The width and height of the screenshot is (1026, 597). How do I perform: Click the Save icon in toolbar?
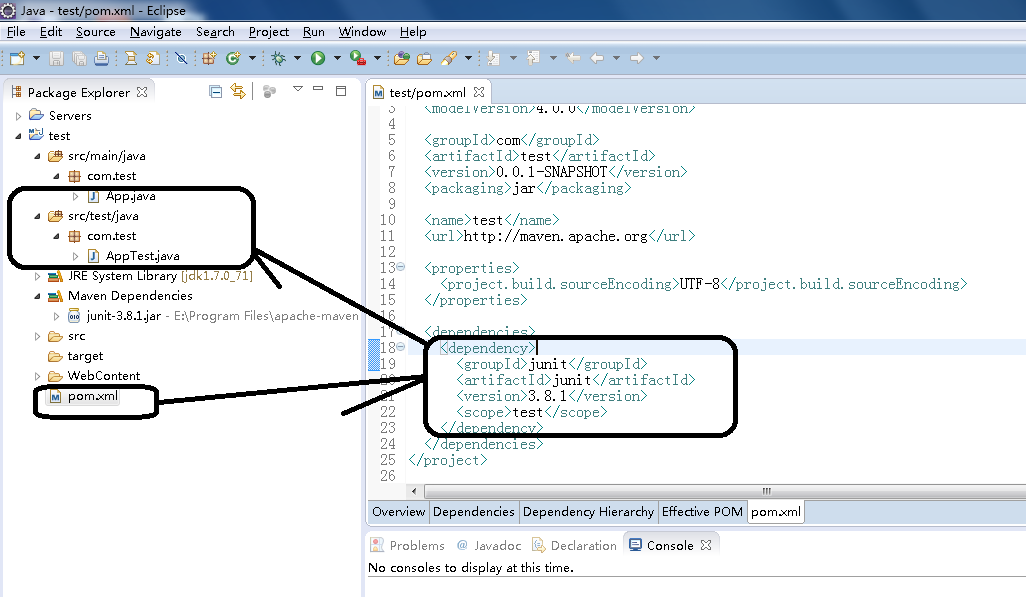(x=56, y=58)
